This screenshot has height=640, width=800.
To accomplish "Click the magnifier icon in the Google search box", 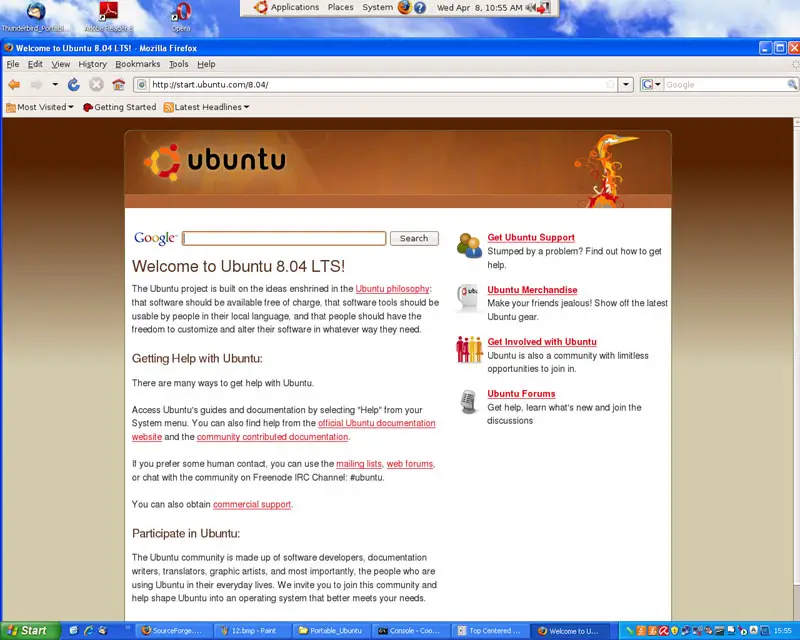I will click(x=792, y=85).
